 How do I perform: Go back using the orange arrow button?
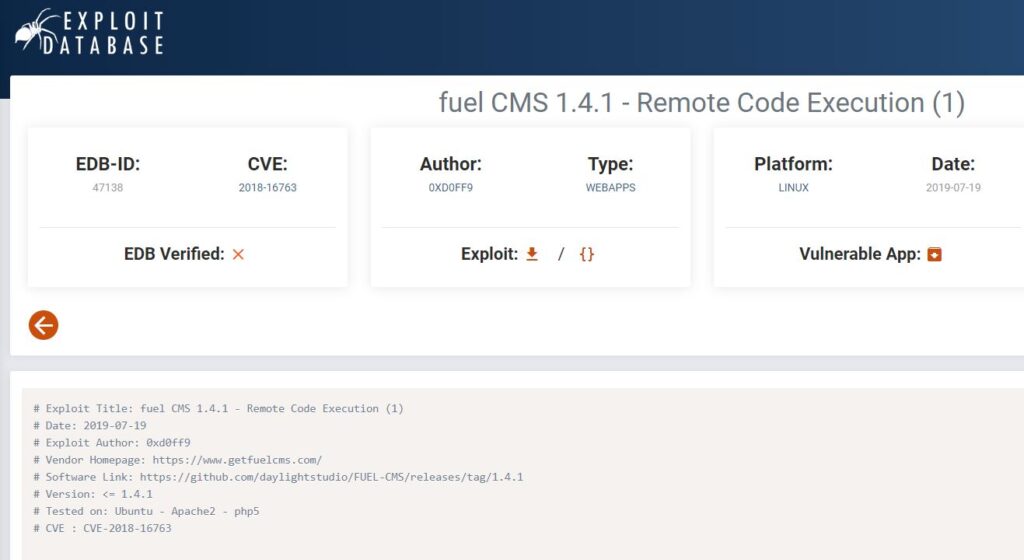(44, 325)
